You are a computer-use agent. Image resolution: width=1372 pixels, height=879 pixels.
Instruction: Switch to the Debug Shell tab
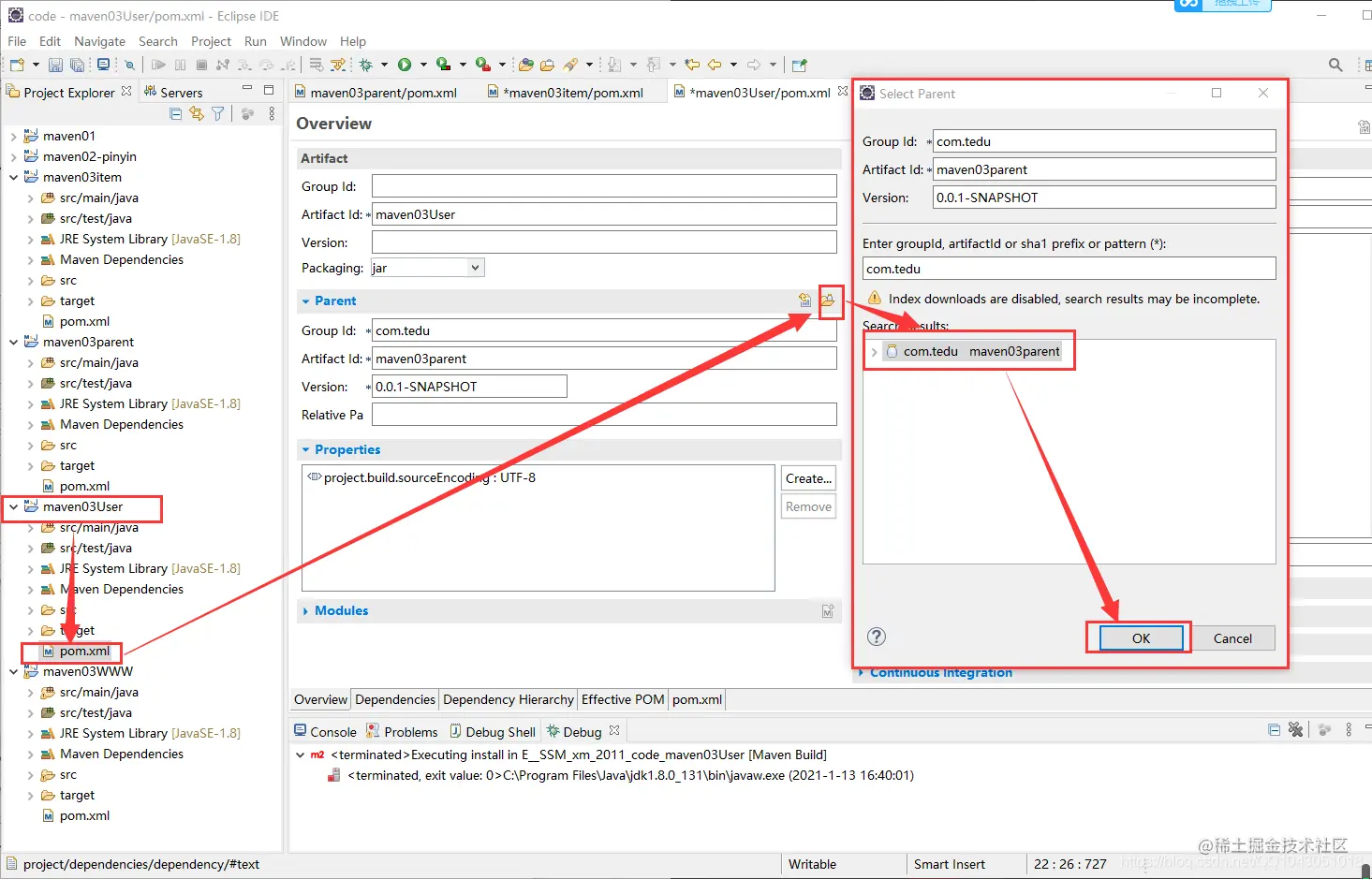pyautogui.click(x=493, y=731)
